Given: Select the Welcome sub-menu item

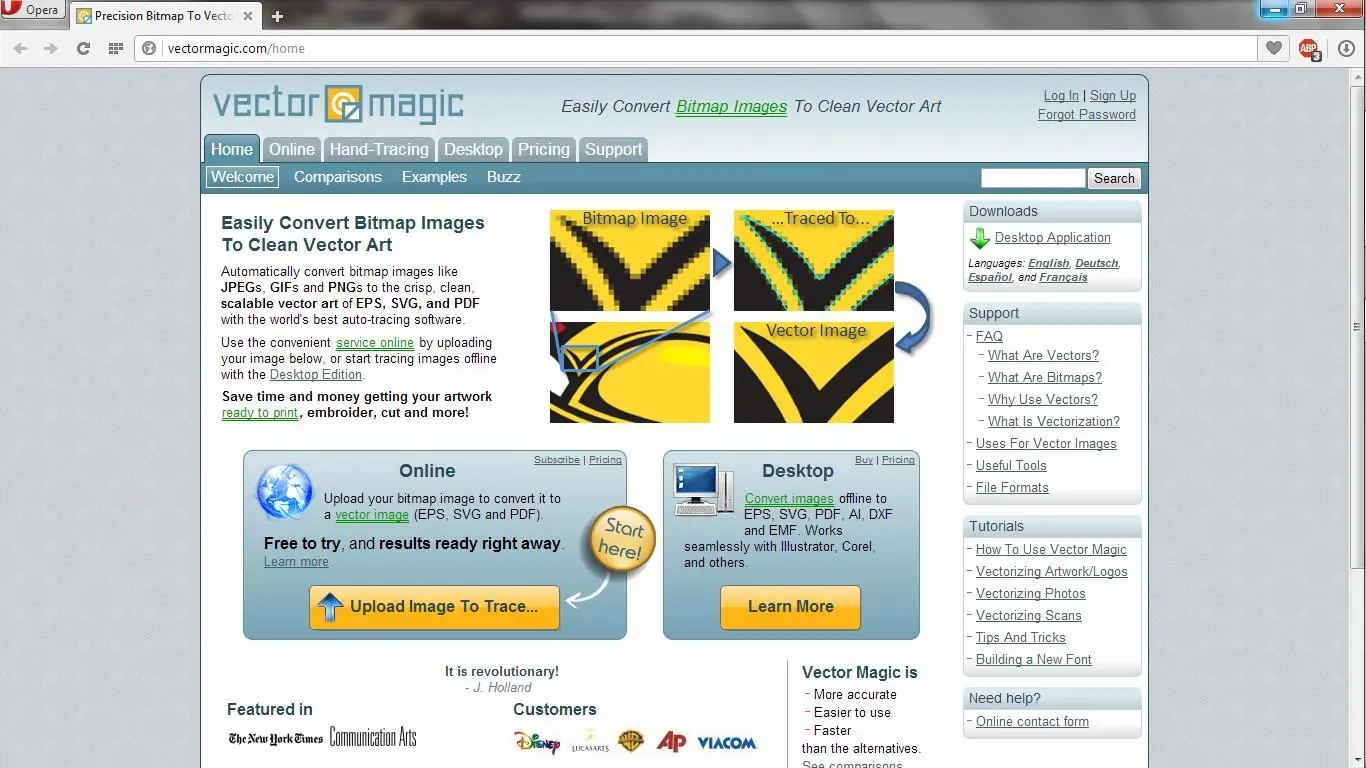Looking at the screenshot, I should [x=242, y=177].
